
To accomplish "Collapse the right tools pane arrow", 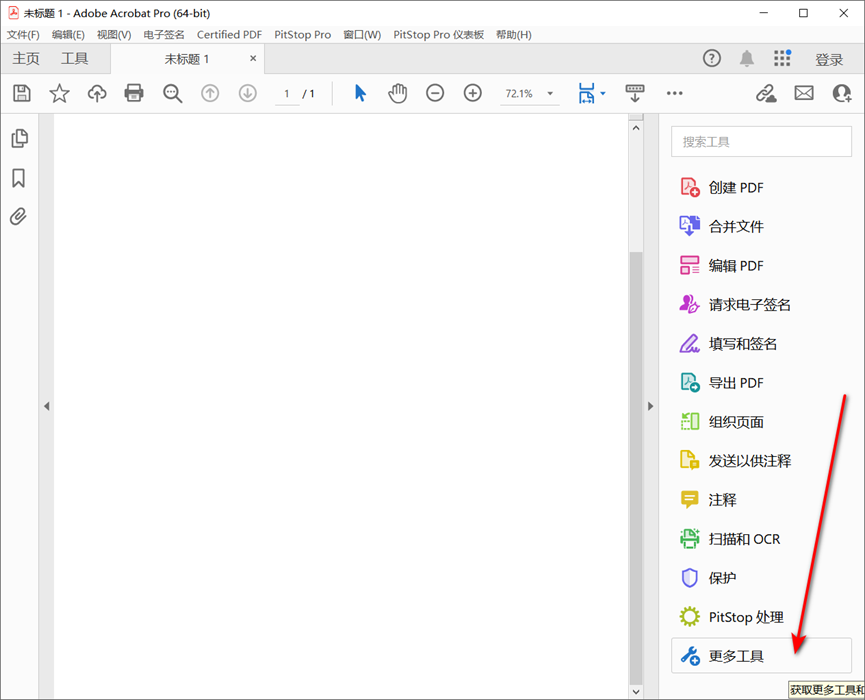I will pos(650,406).
